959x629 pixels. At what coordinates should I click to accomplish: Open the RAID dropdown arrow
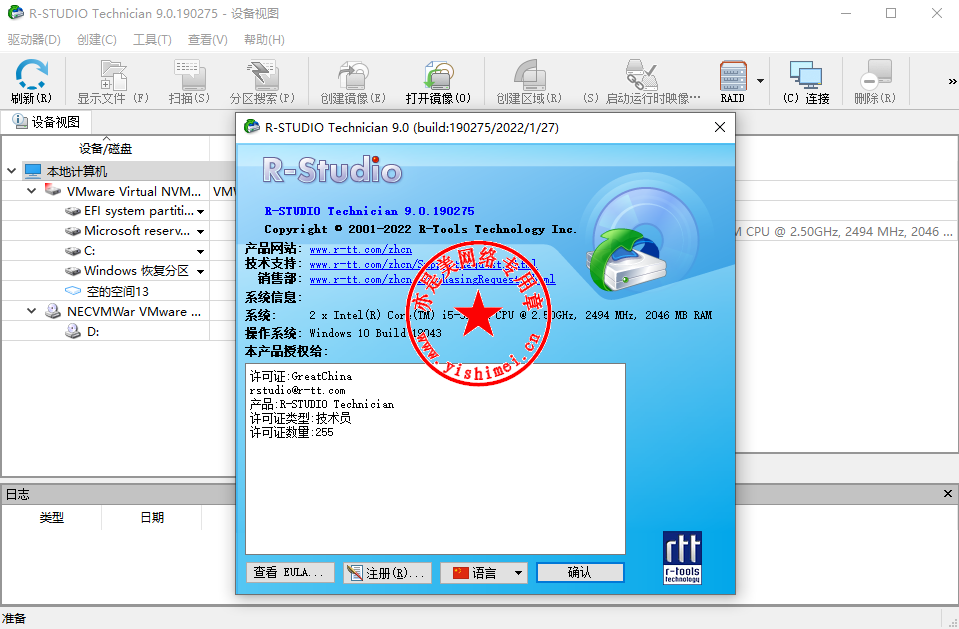[x=760, y=81]
